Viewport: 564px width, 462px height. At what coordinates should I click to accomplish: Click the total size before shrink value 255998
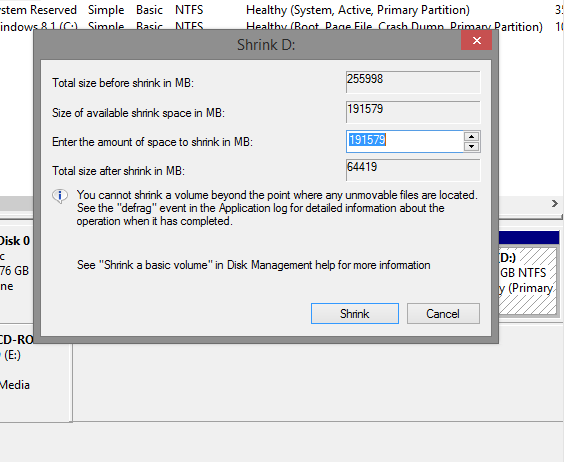coord(413,82)
